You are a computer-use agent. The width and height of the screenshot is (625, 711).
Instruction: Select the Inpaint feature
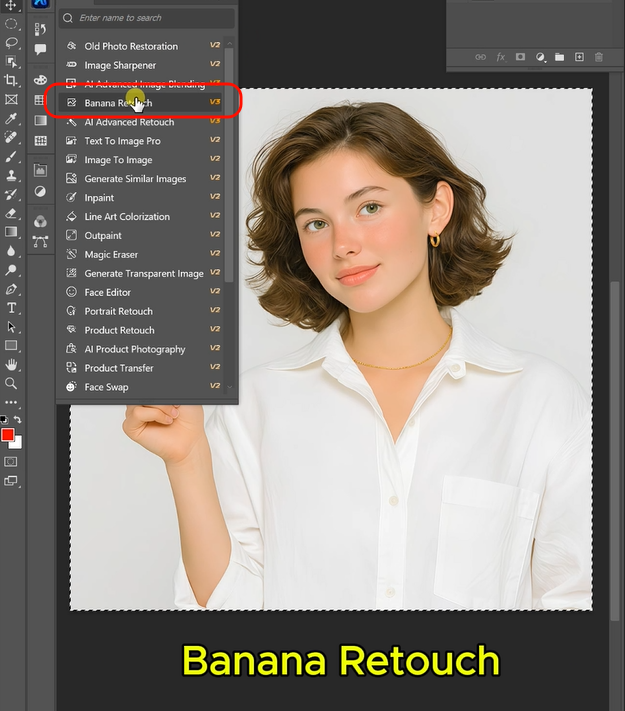(143, 198)
